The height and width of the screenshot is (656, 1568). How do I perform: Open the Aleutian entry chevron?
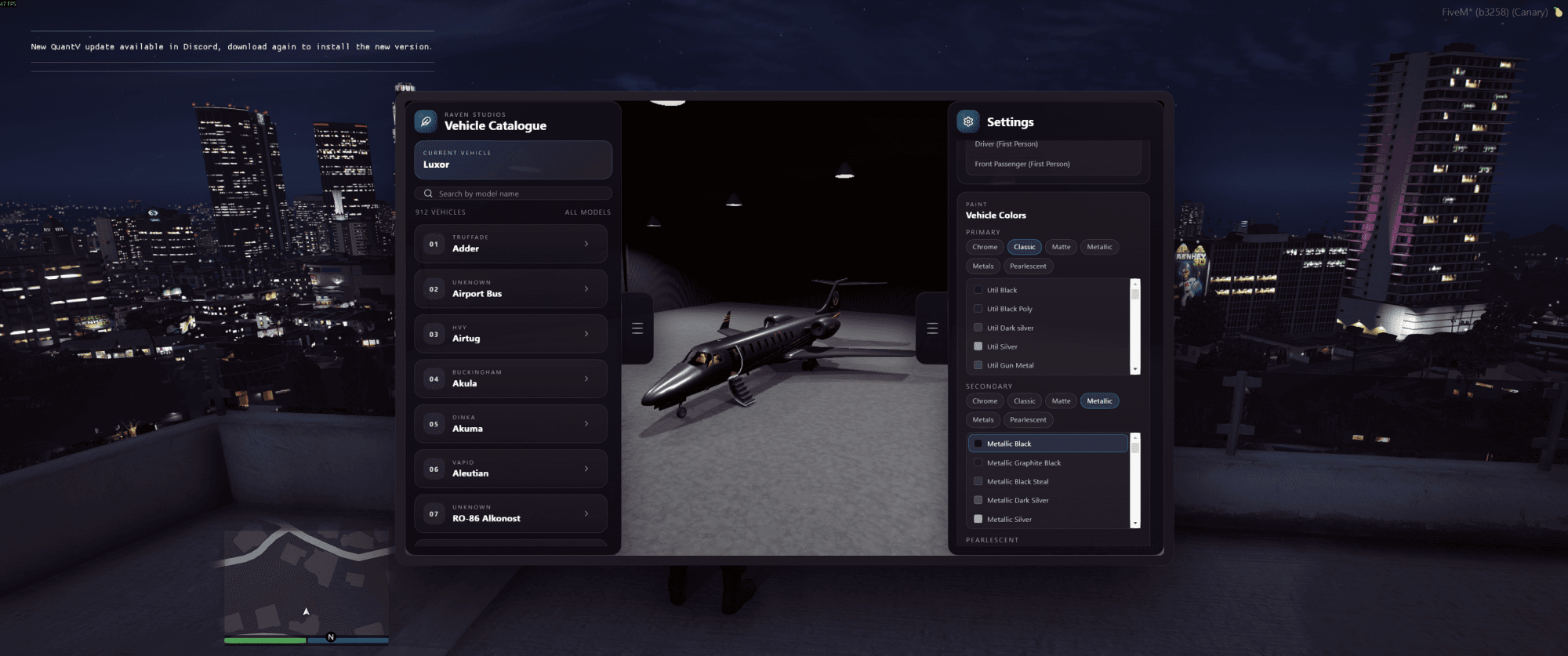point(586,469)
